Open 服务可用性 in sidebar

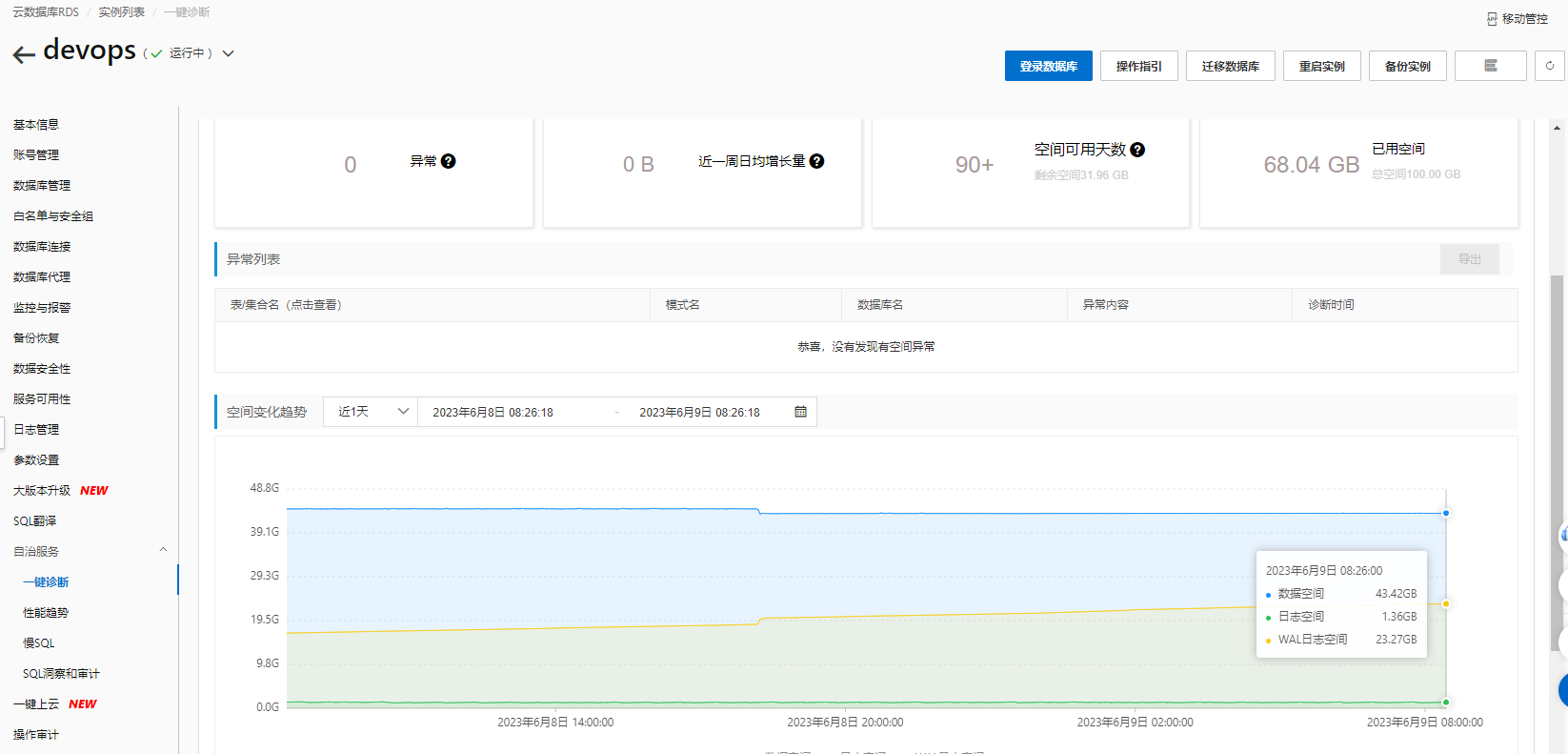(42, 399)
